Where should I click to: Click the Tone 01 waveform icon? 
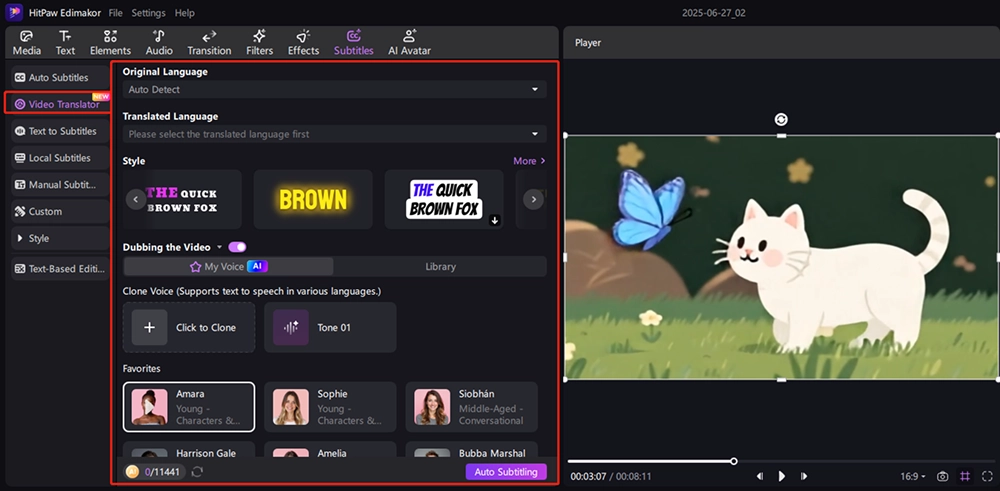pyautogui.click(x=291, y=327)
